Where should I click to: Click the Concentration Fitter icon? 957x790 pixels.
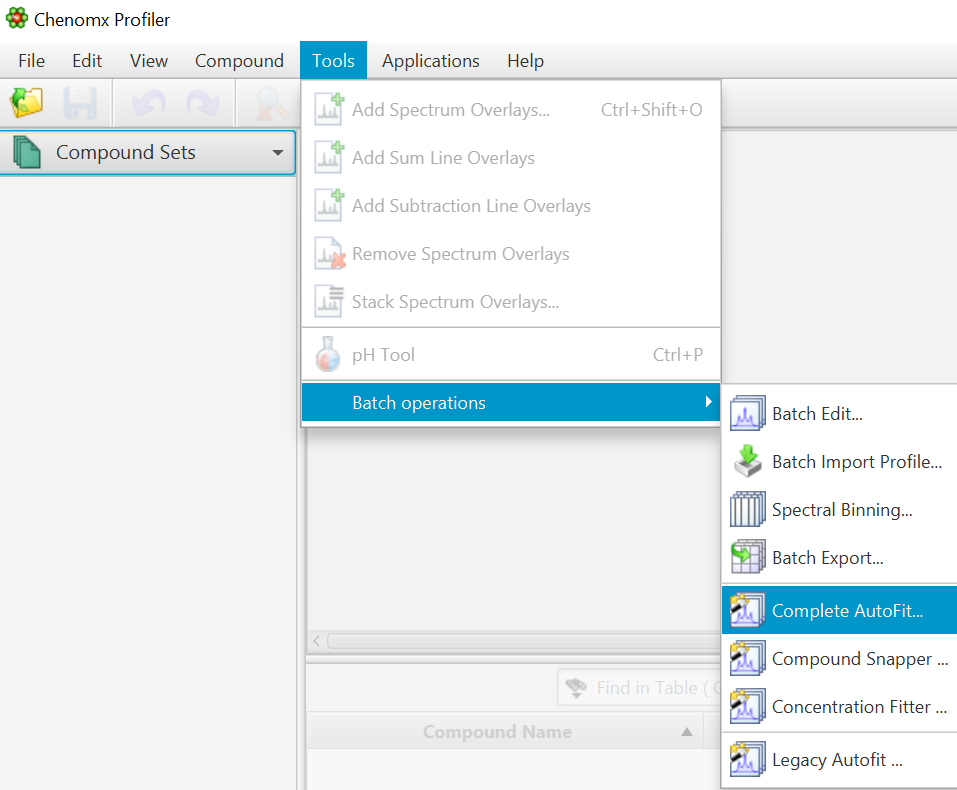pos(747,707)
